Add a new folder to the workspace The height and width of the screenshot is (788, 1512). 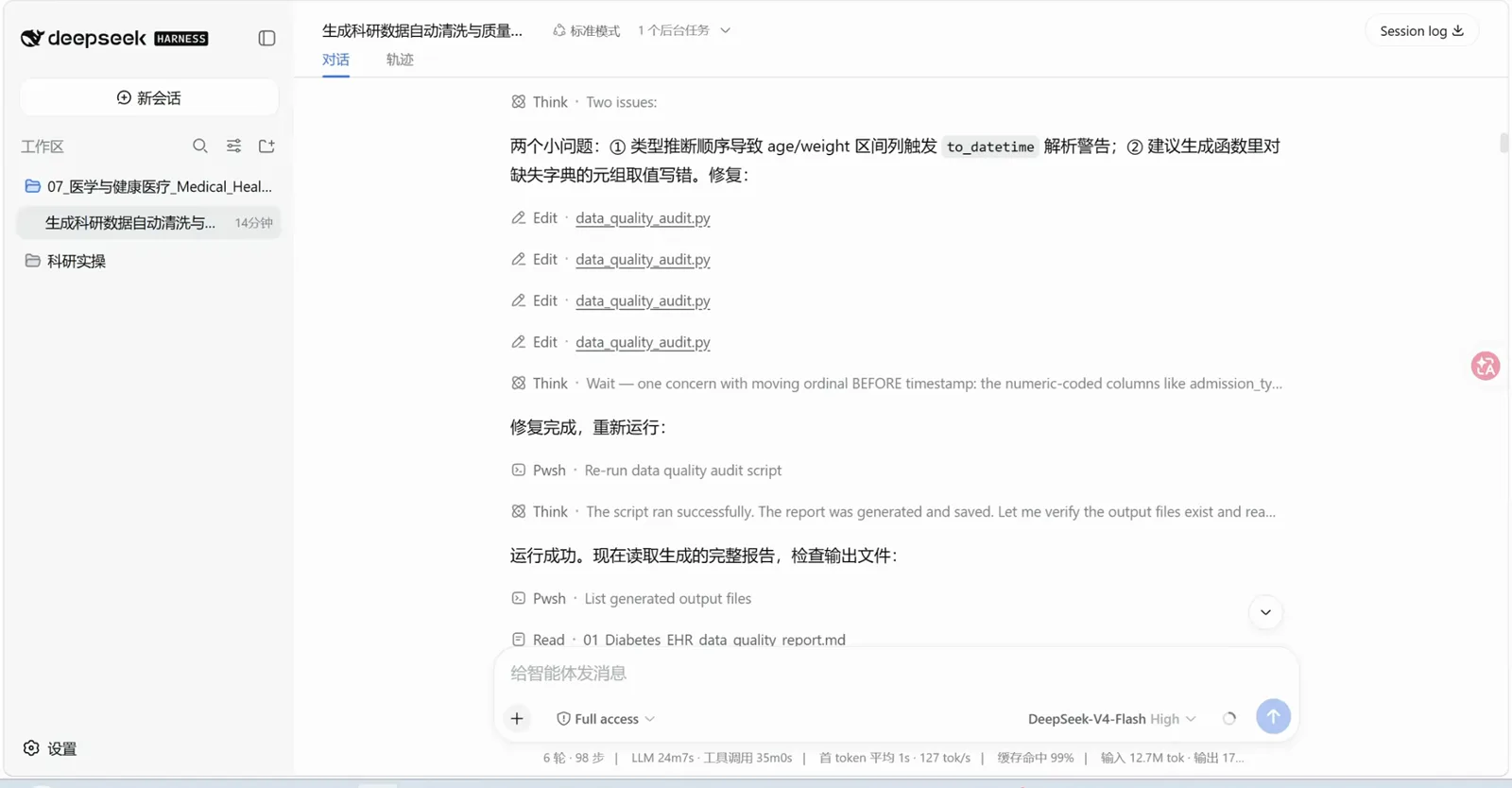[266, 146]
